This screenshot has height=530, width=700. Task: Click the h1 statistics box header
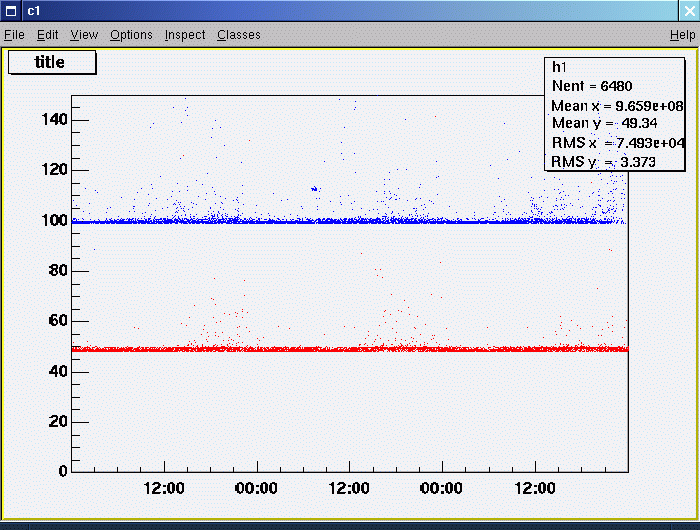tap(559, 67)
